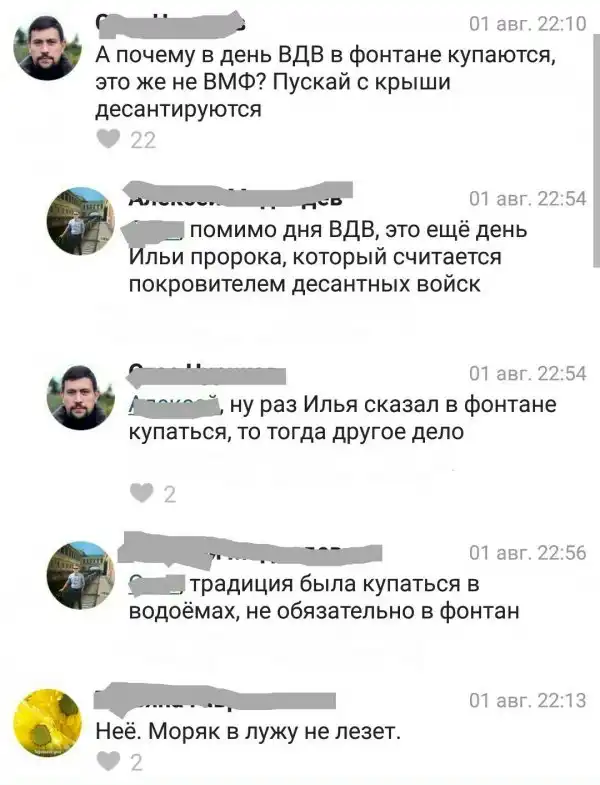Viewport: 600px width, 785px height.
Task: Open the yellow flower avatar
Action: [48, 723]
